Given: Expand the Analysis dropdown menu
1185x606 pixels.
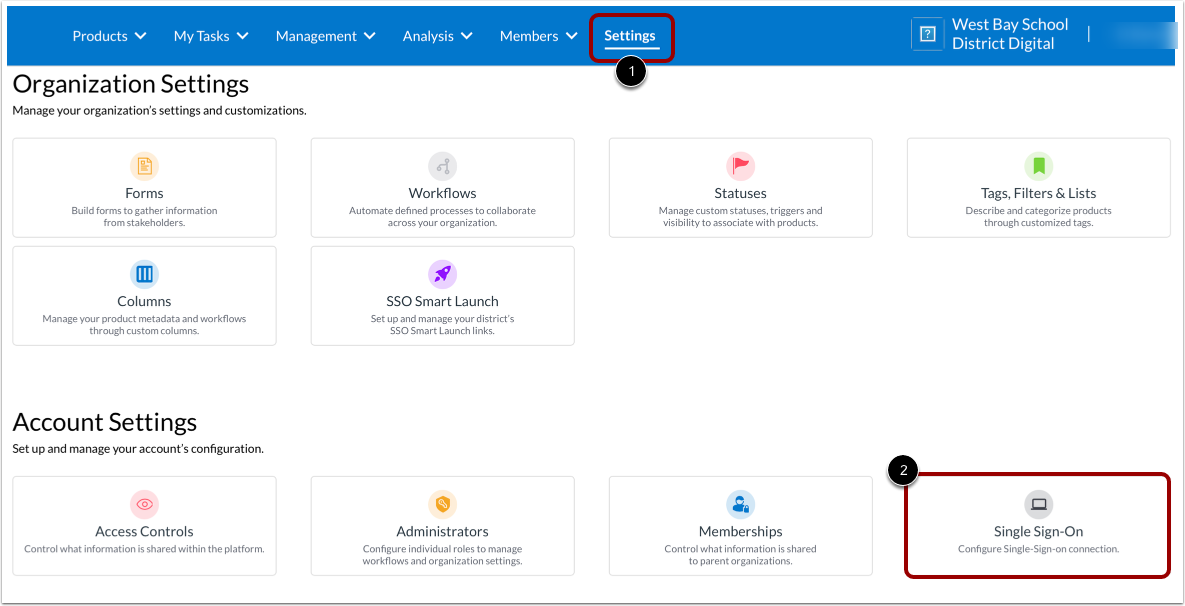Looking at the screenshot, I should 436,35.
